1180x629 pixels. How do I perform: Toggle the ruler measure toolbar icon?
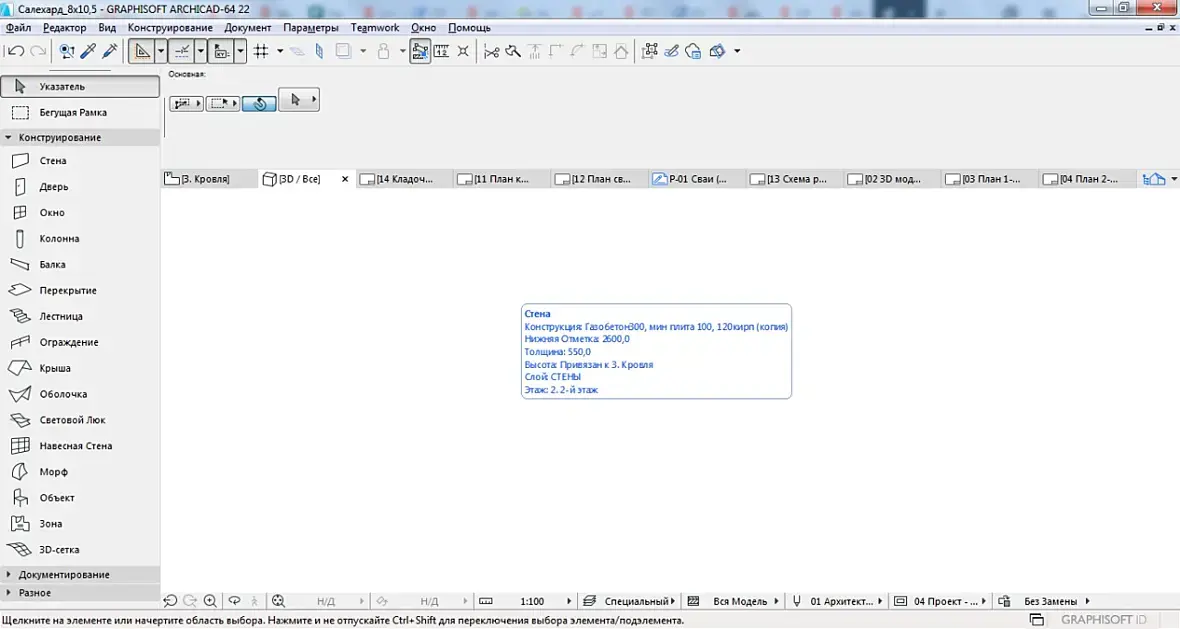(442, 51)
